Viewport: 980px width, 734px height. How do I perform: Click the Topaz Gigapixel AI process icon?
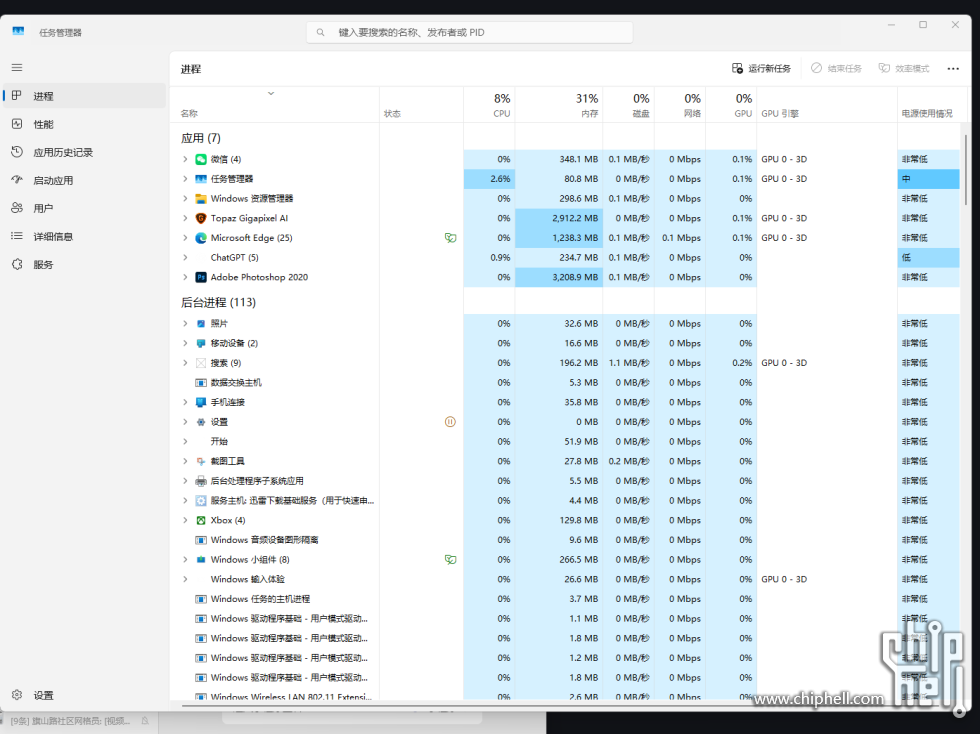tap(201, 218)
